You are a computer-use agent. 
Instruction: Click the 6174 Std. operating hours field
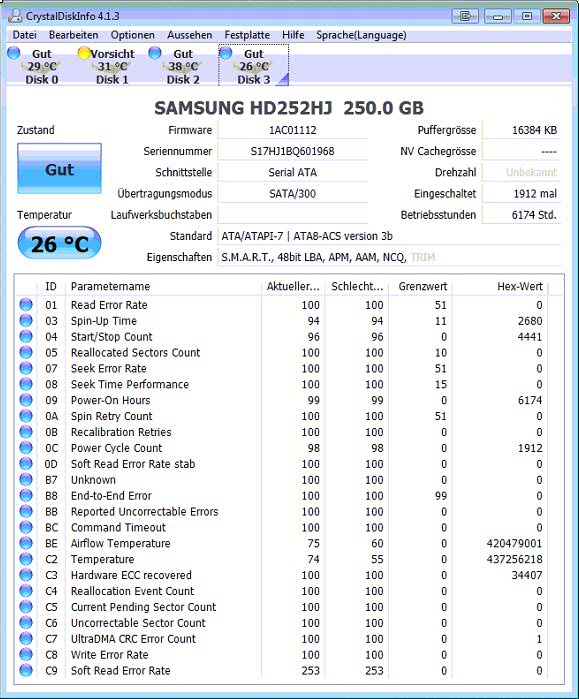[x=522, y=215]
